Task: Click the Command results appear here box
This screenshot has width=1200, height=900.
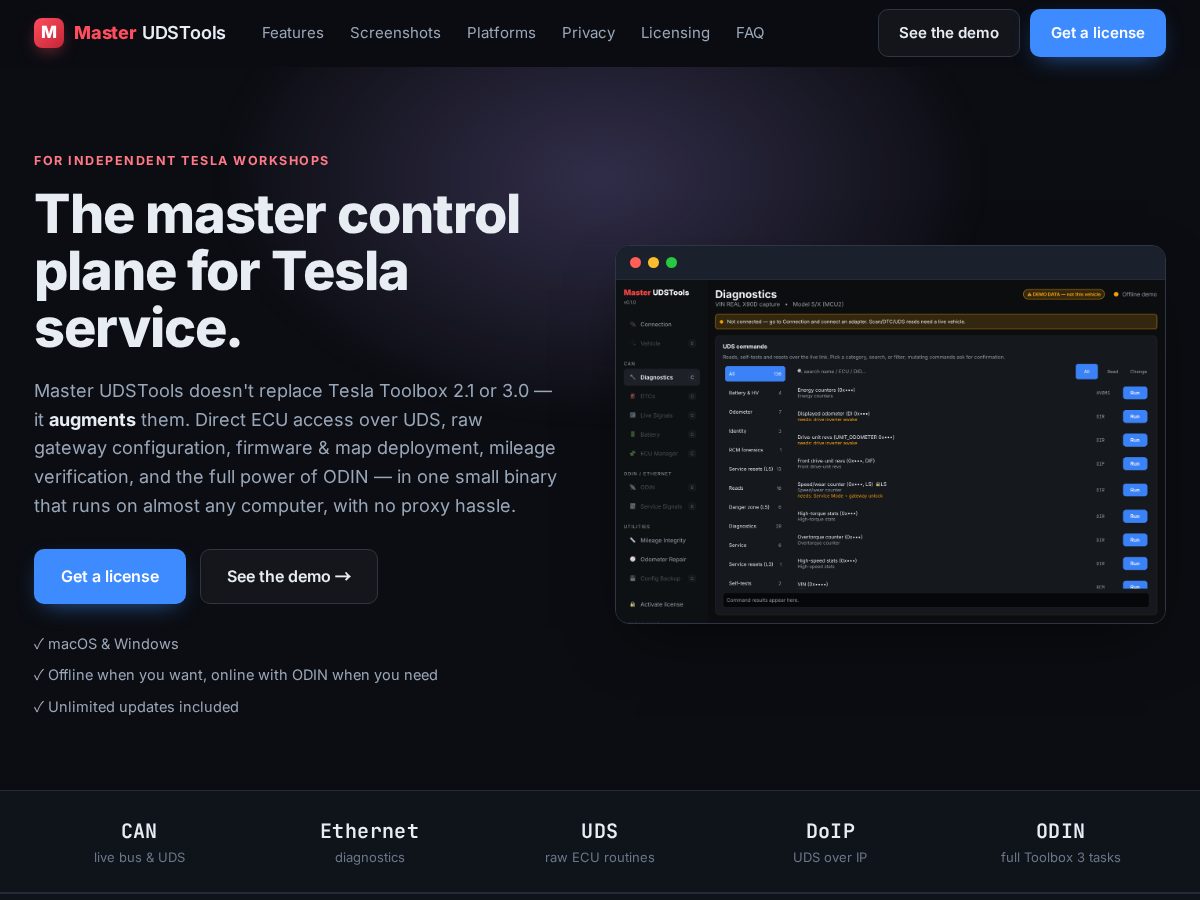Action: pos(936,600)
